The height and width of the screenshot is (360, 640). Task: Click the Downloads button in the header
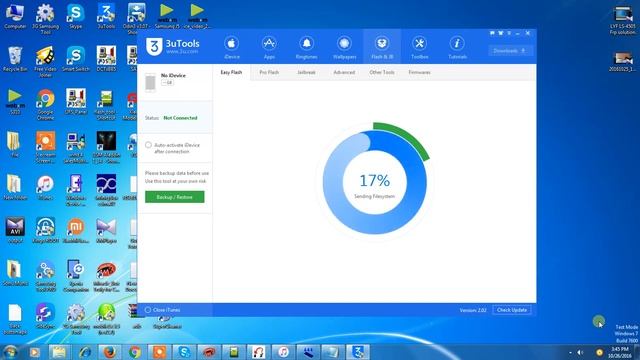pyautogui.click(x=510, y=51)
